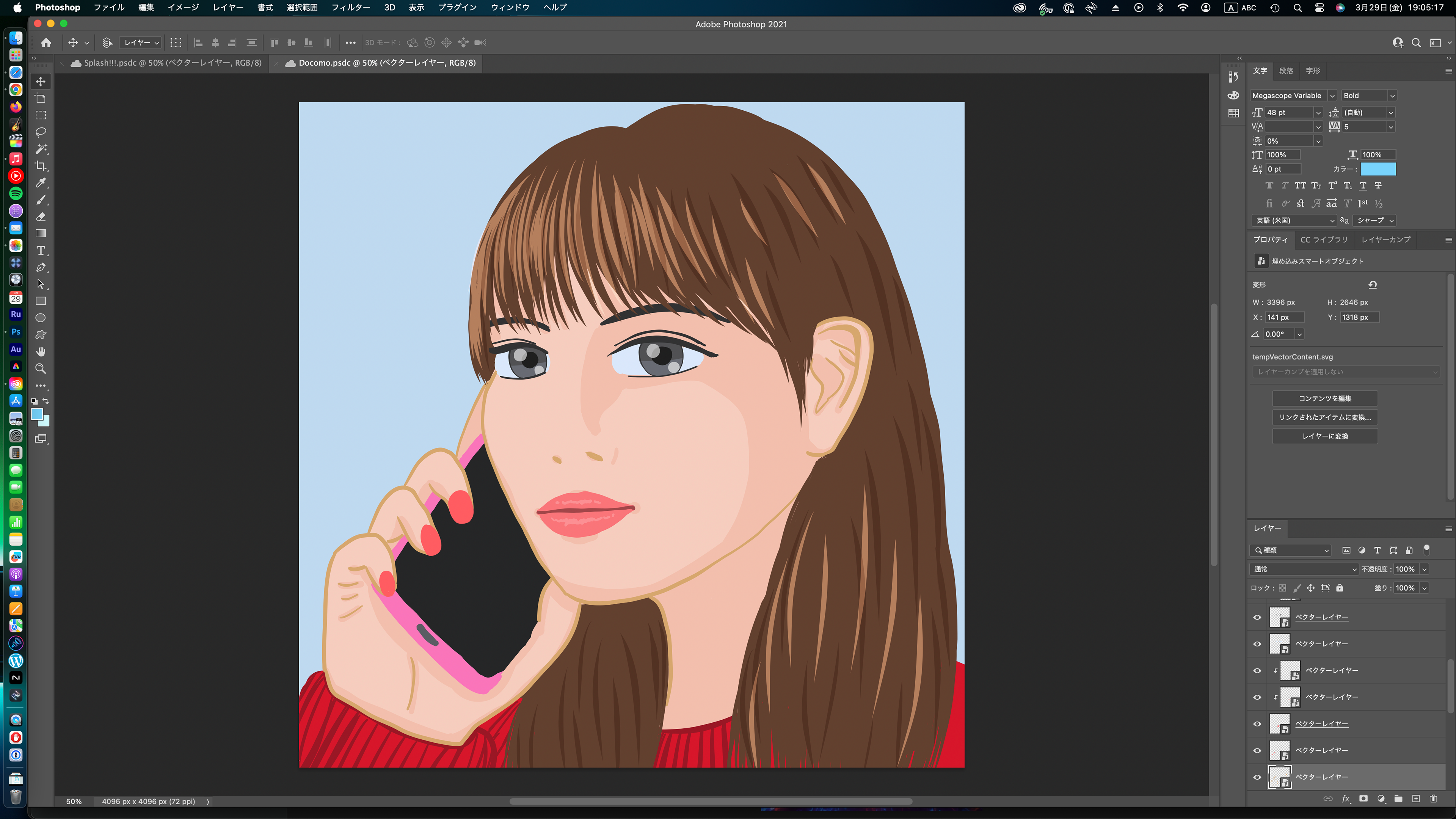Open the 通常 blend mode dropdown
1456x819 pixels.
pos(1304,569)
